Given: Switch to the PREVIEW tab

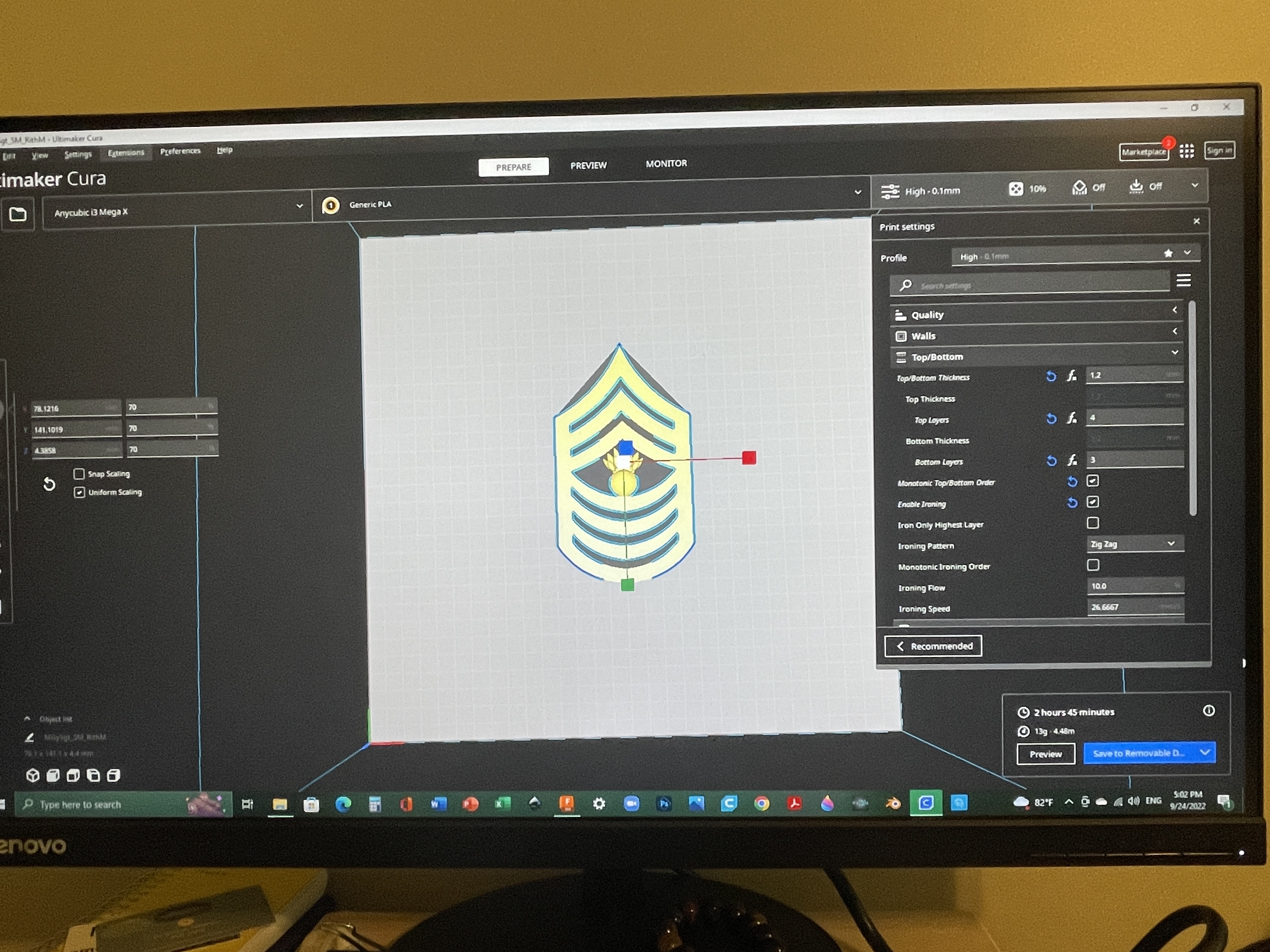Looking at the screenshot, I should pyautogui.click(x=588, y=165).
